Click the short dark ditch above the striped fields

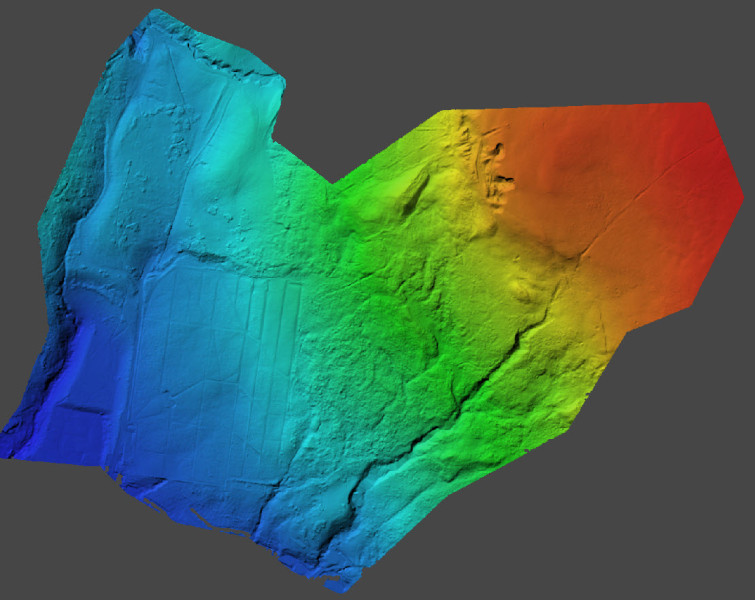pyautogui.click(x=207, y=256)
